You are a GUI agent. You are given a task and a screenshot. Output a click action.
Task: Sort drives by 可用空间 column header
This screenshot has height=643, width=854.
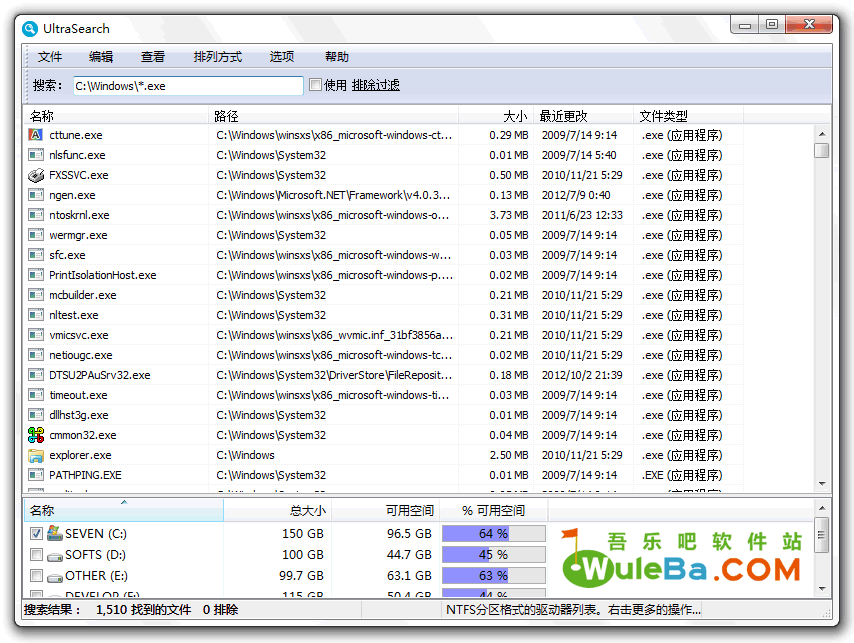pyautogui.click(x=385, y=510)
